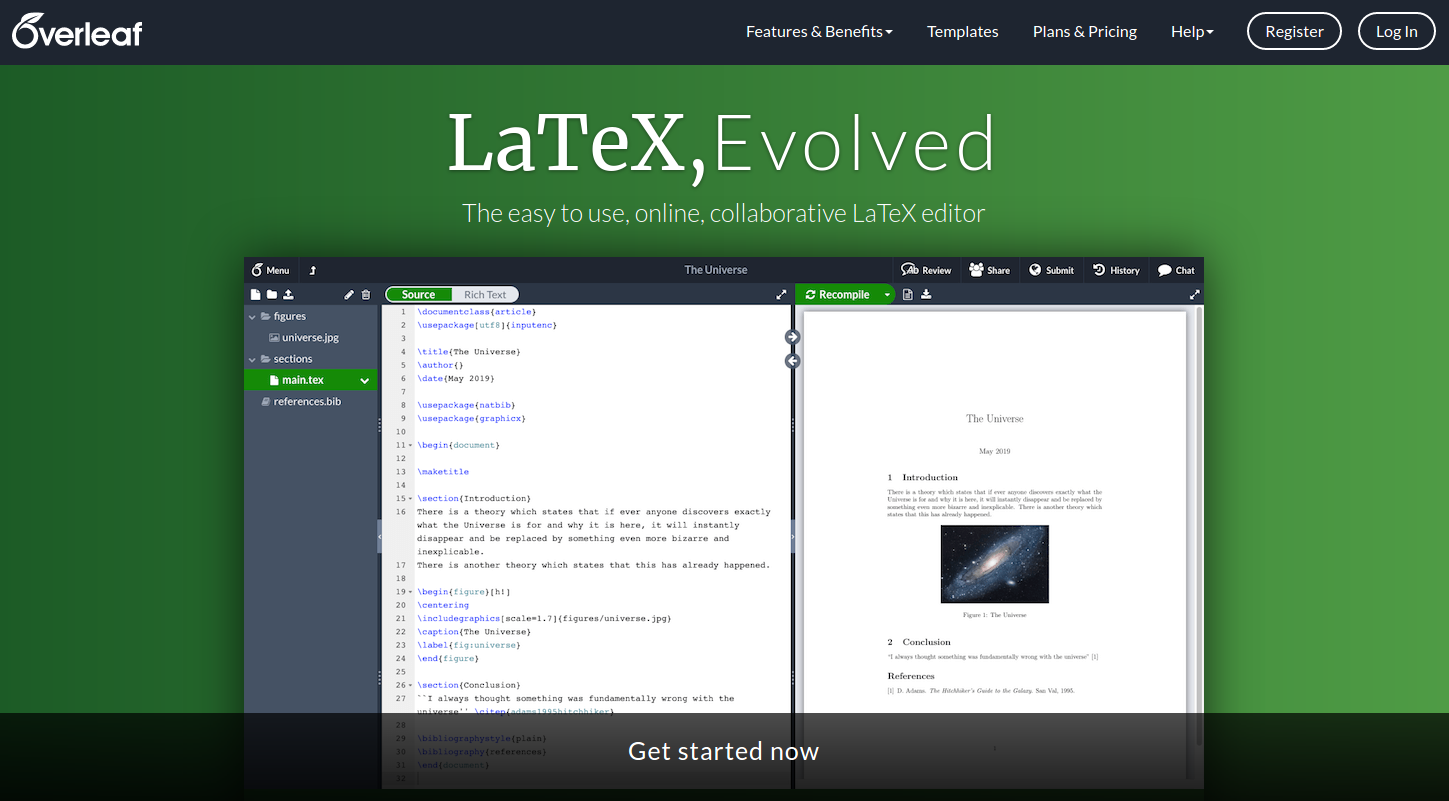Fold the Introduction section at line 15

coord(411,498)
